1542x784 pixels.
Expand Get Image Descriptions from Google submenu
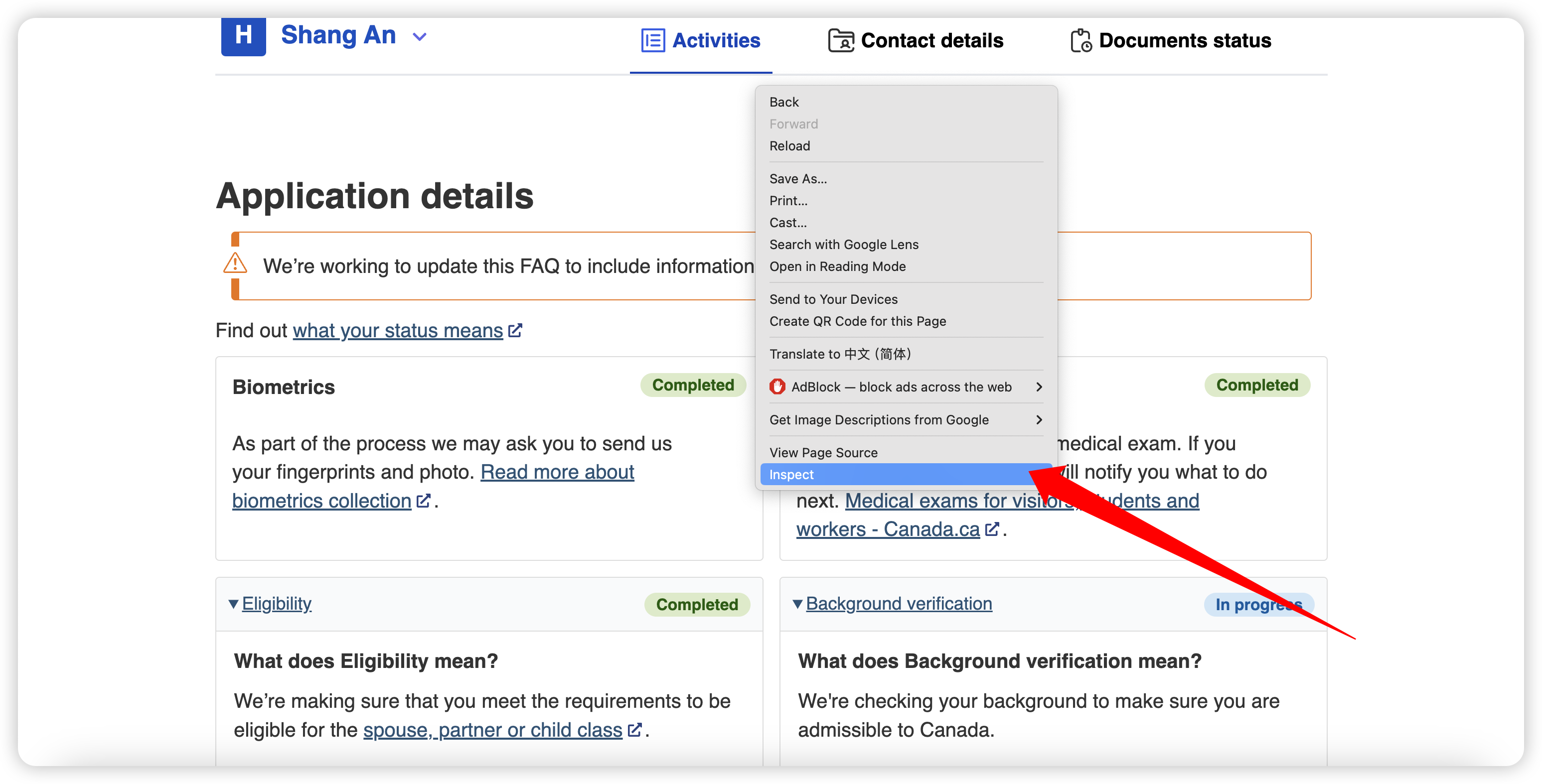(x=1039, y=420)
